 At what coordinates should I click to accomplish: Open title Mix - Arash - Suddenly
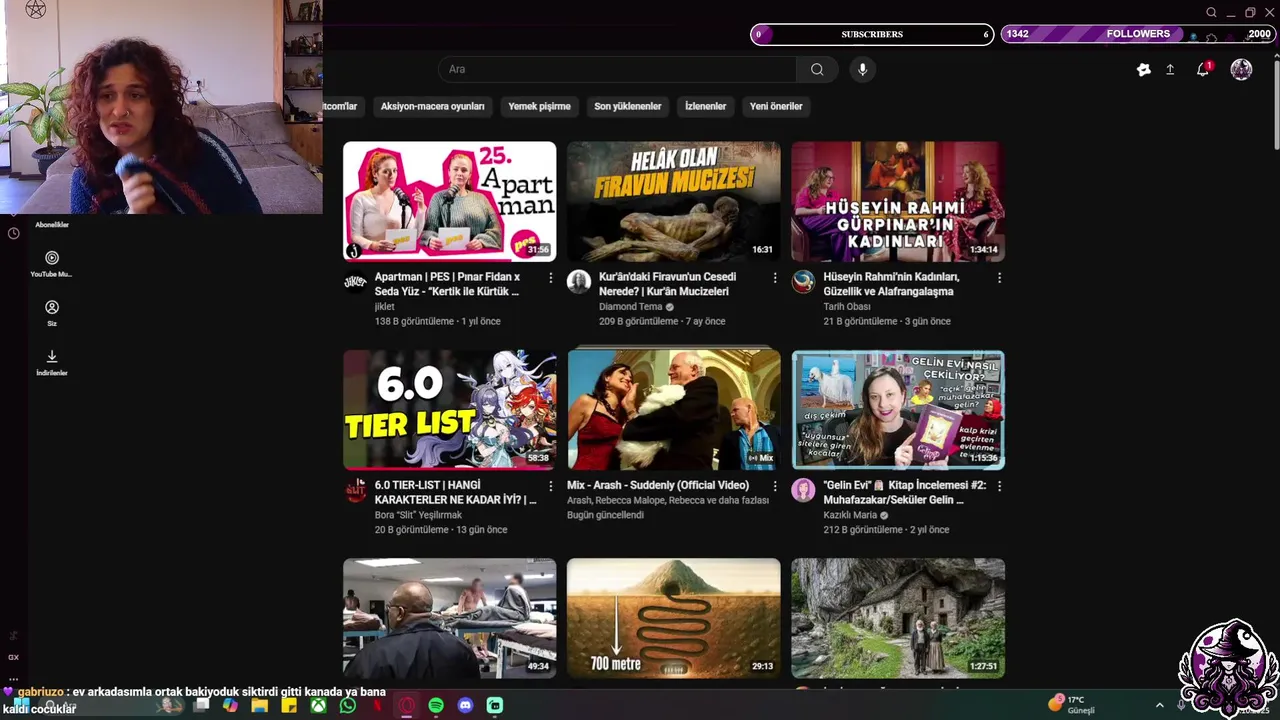[658, 485]
